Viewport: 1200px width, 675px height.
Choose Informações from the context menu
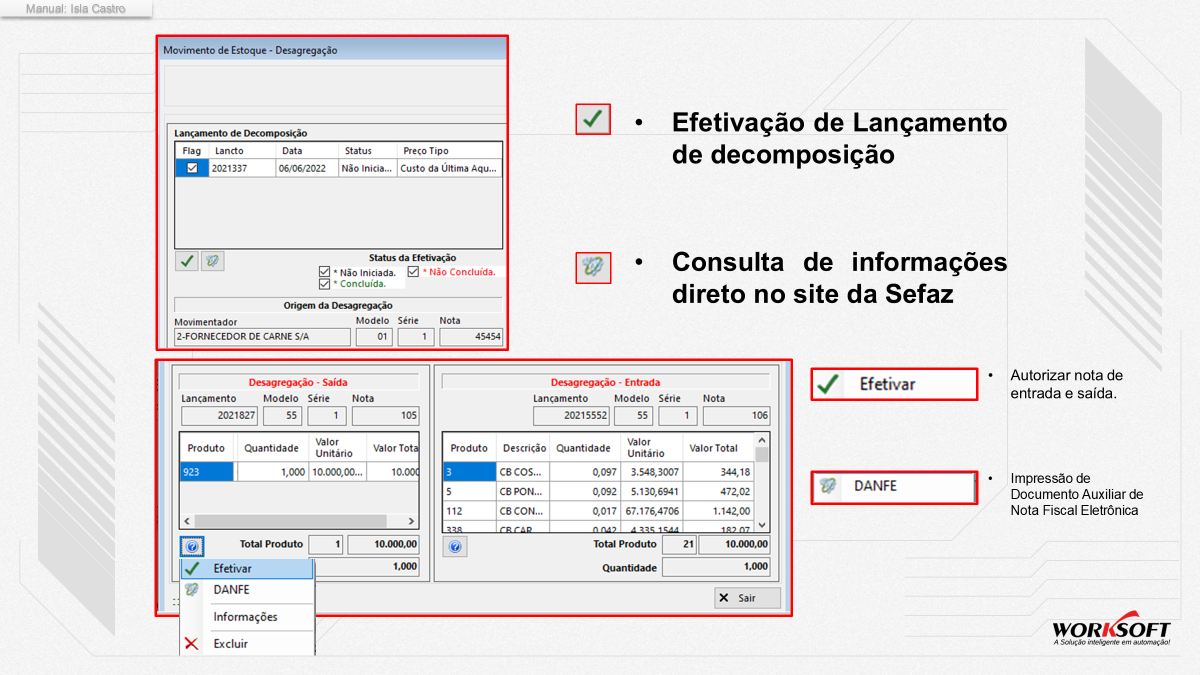[247, 617]
